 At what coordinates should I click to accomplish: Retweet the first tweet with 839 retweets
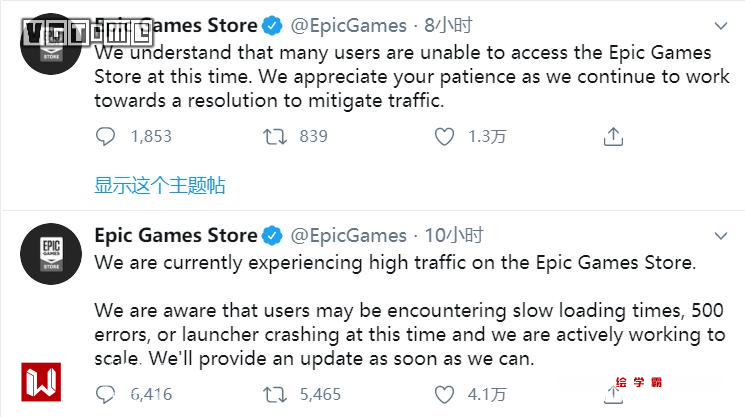point(275,136)
